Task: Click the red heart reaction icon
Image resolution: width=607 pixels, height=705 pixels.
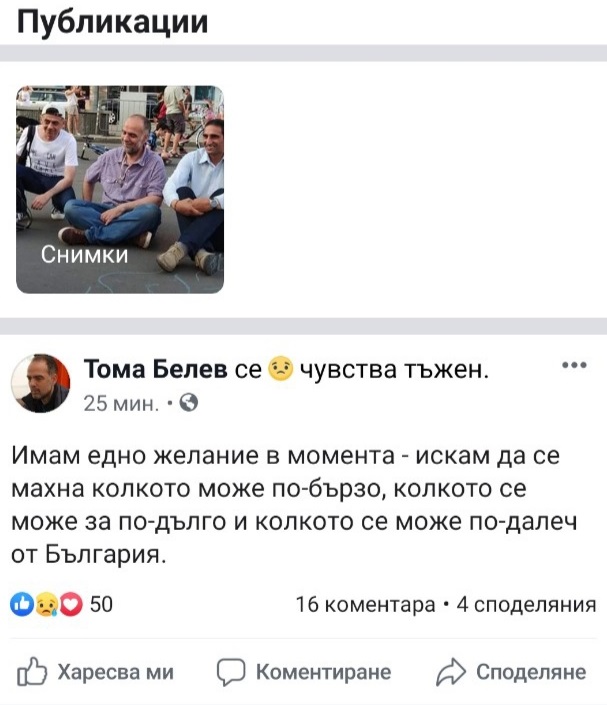Action: click(x=71, y=604)
